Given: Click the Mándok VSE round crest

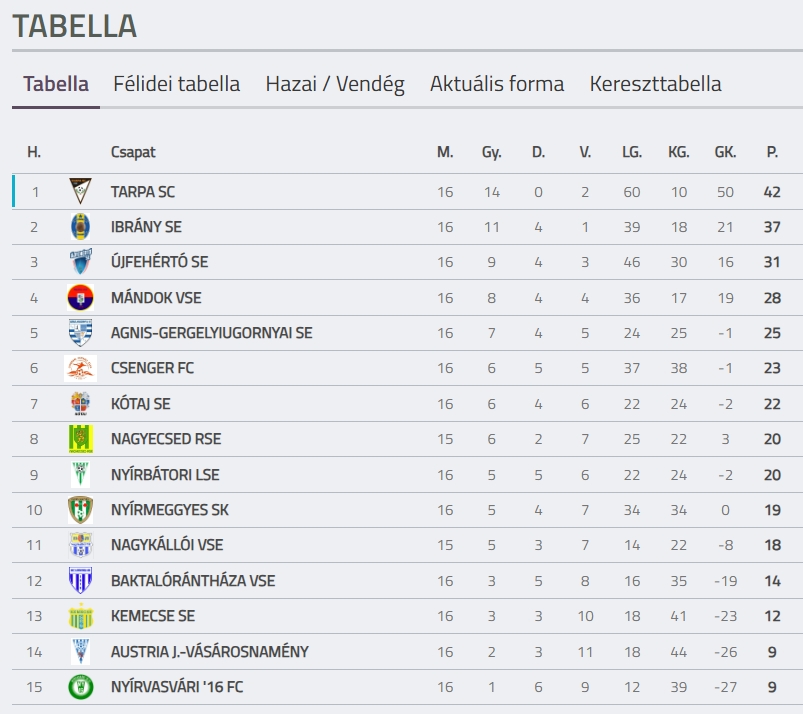Looking at the screenshot, I should [80, 298].
